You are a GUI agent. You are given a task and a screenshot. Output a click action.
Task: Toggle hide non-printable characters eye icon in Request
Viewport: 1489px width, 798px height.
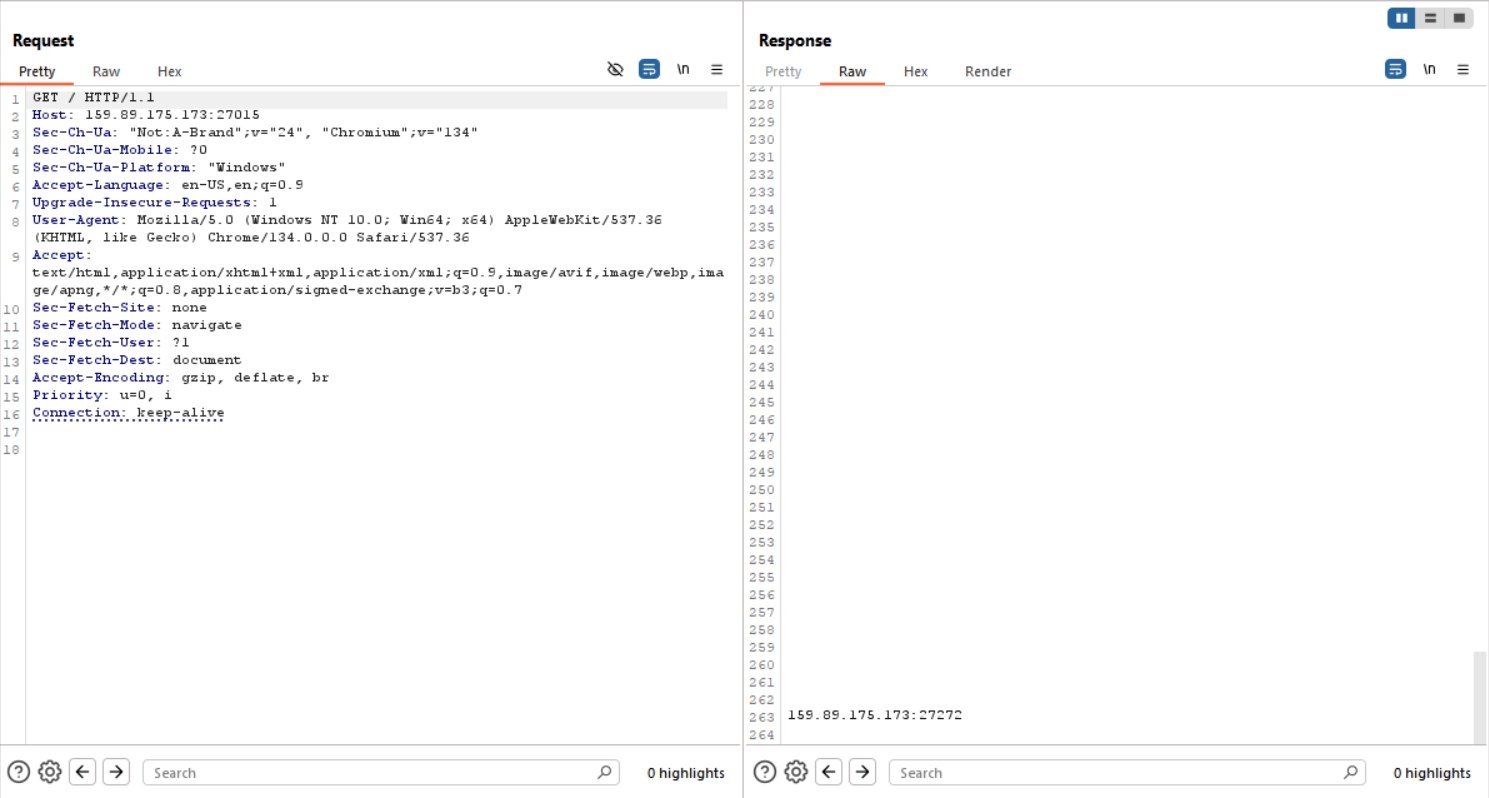(616, 69)
